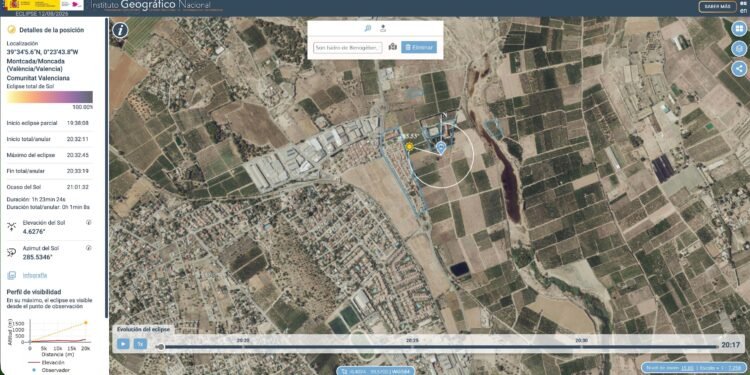Click the 'Ocaso del Sol' time 21:01:32
The image size is (750, 375).
[x=78, y=187]
